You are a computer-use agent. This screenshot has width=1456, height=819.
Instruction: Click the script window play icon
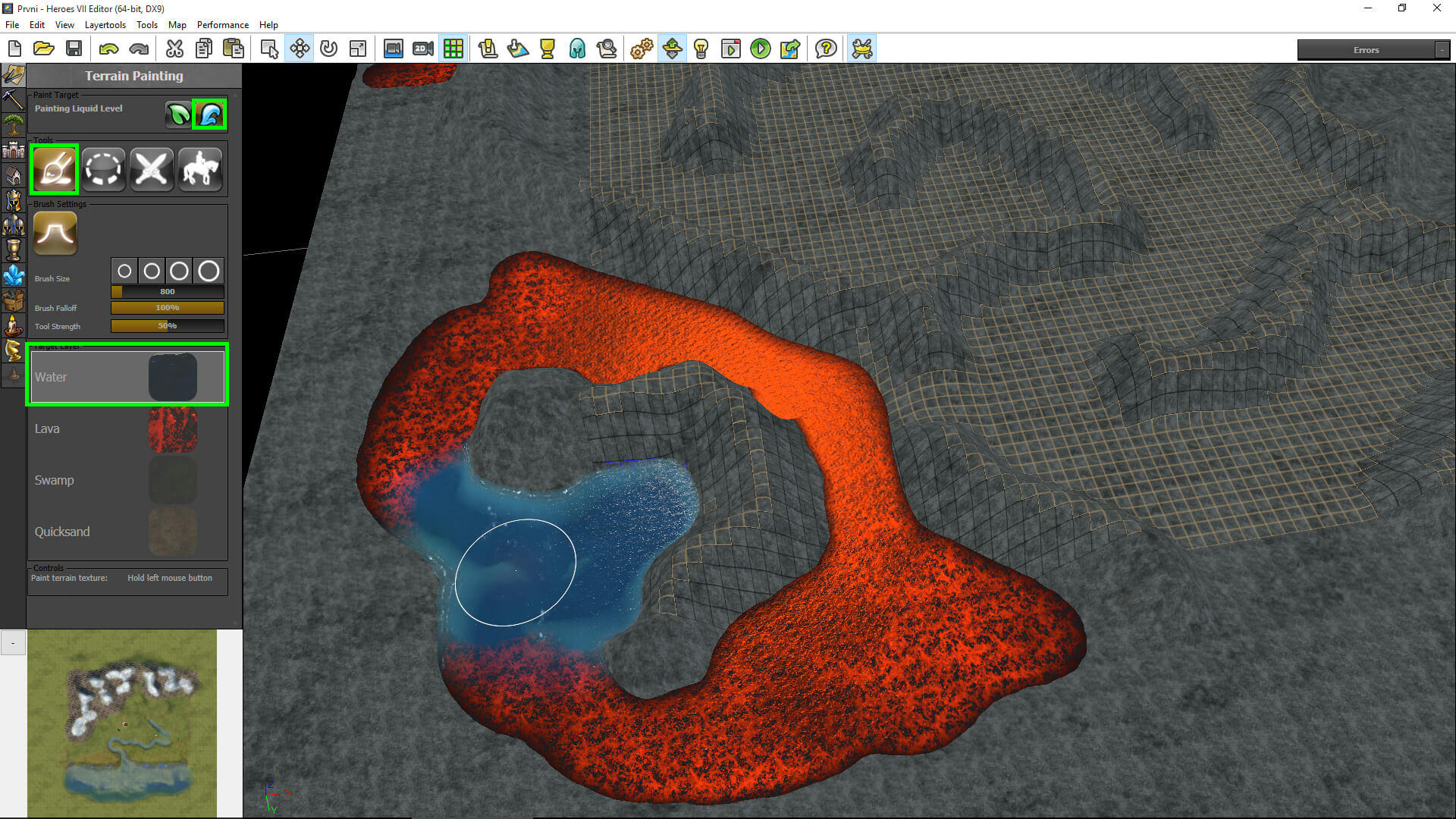[x=731, y=49]
